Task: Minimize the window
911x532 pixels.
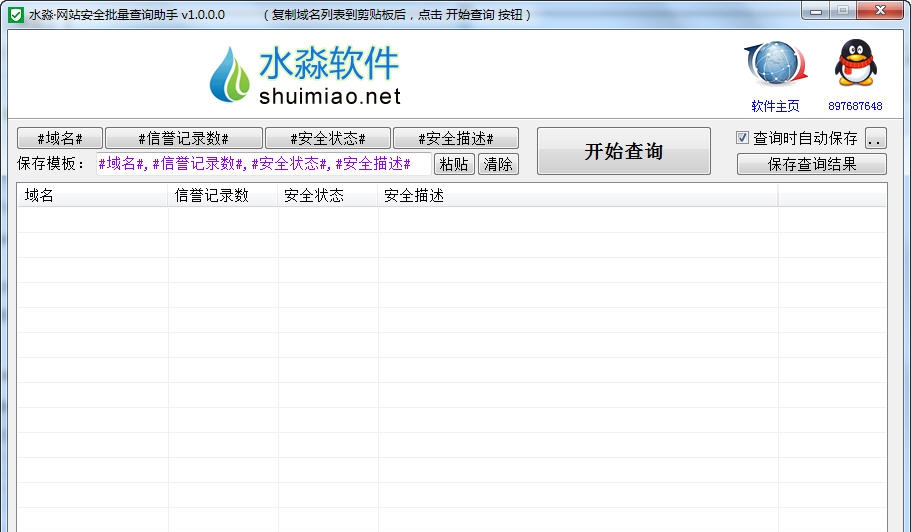Action: point(816,10)
